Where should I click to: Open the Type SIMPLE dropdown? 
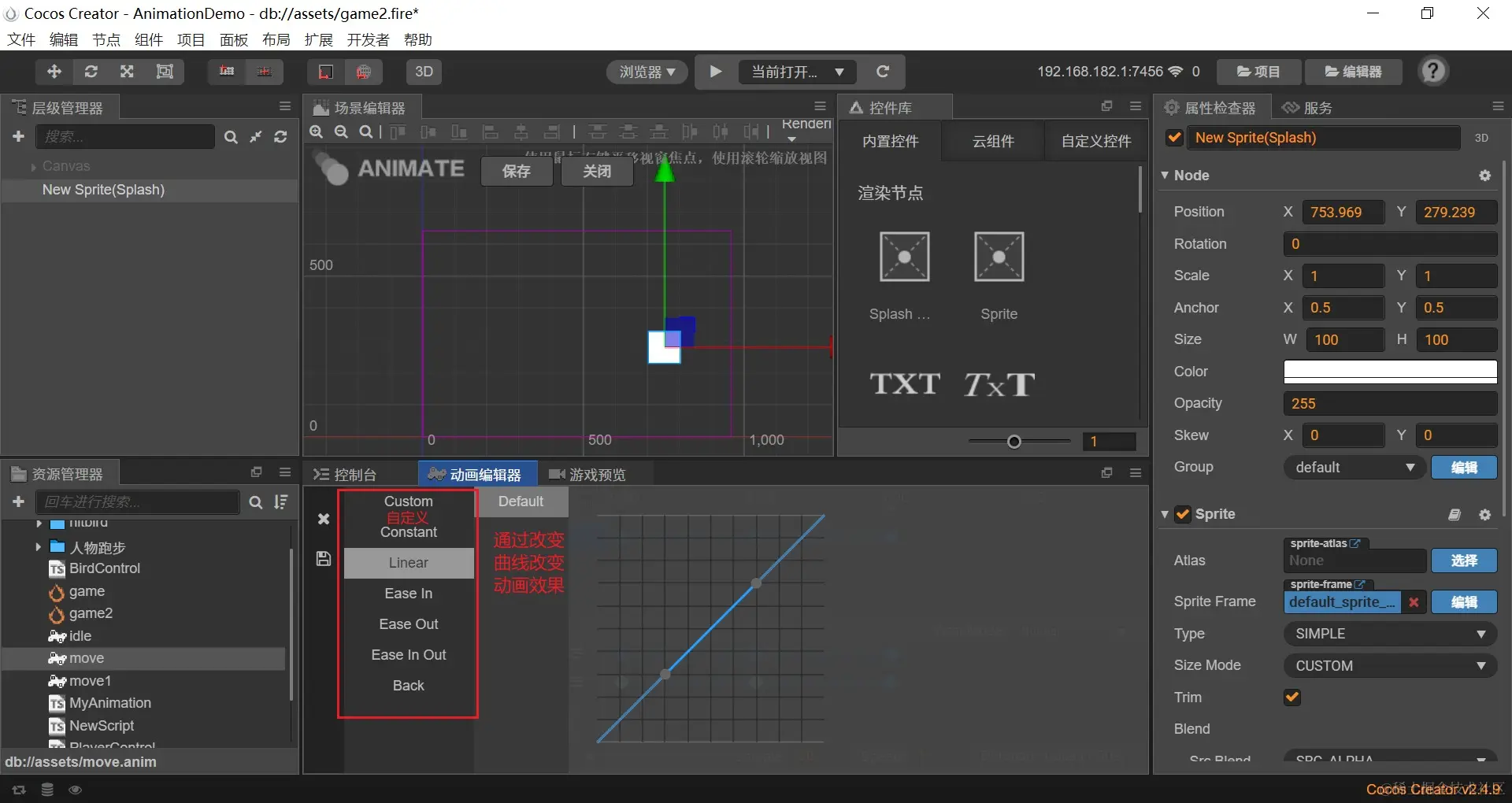(x=1391, y=634)
